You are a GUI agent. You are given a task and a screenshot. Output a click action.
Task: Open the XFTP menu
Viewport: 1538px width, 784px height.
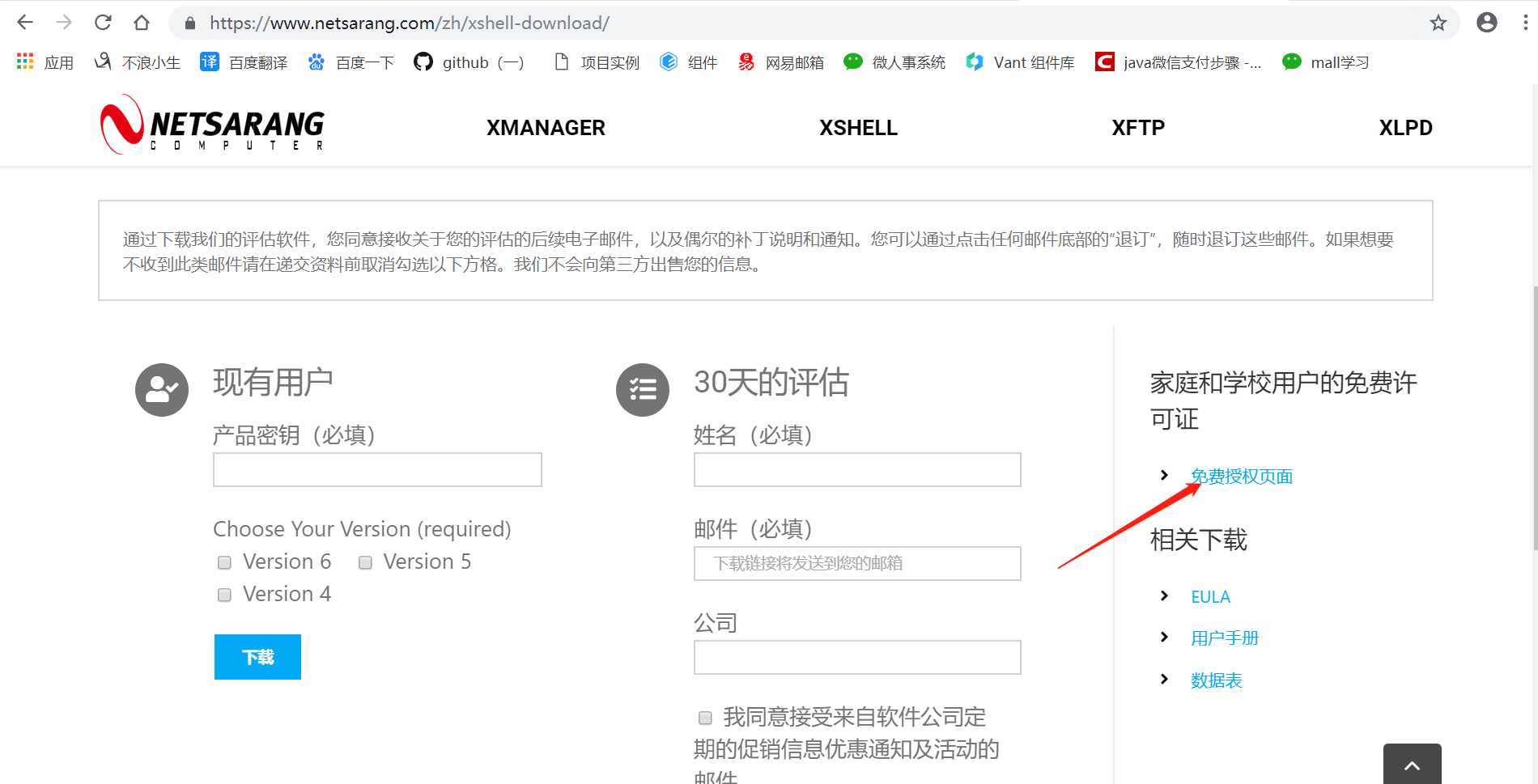click(x=1138, y=128)
